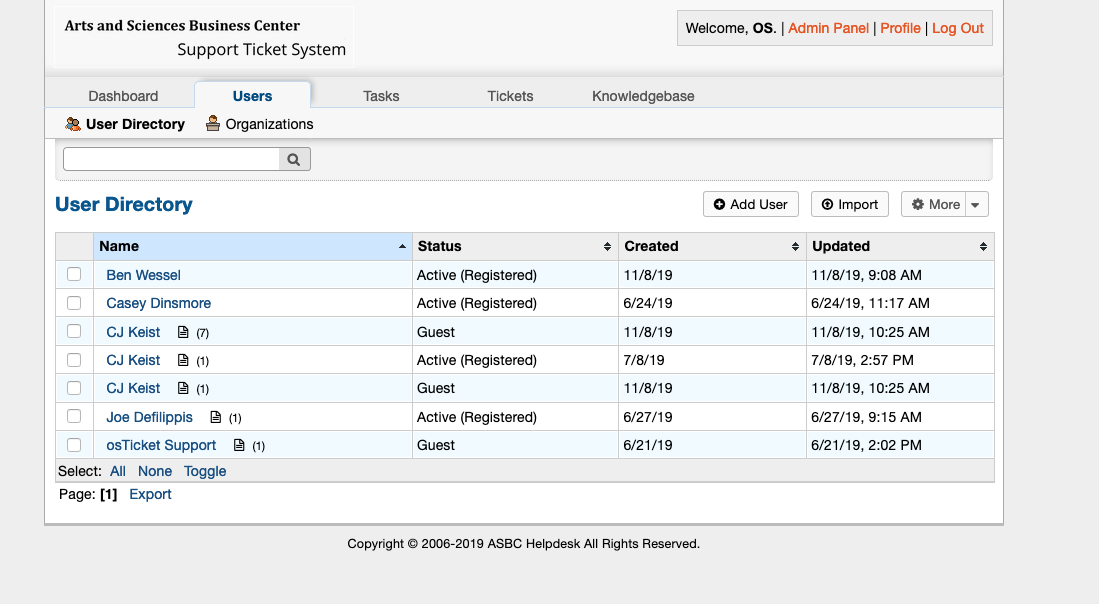Click the Export link

[150, 494]
